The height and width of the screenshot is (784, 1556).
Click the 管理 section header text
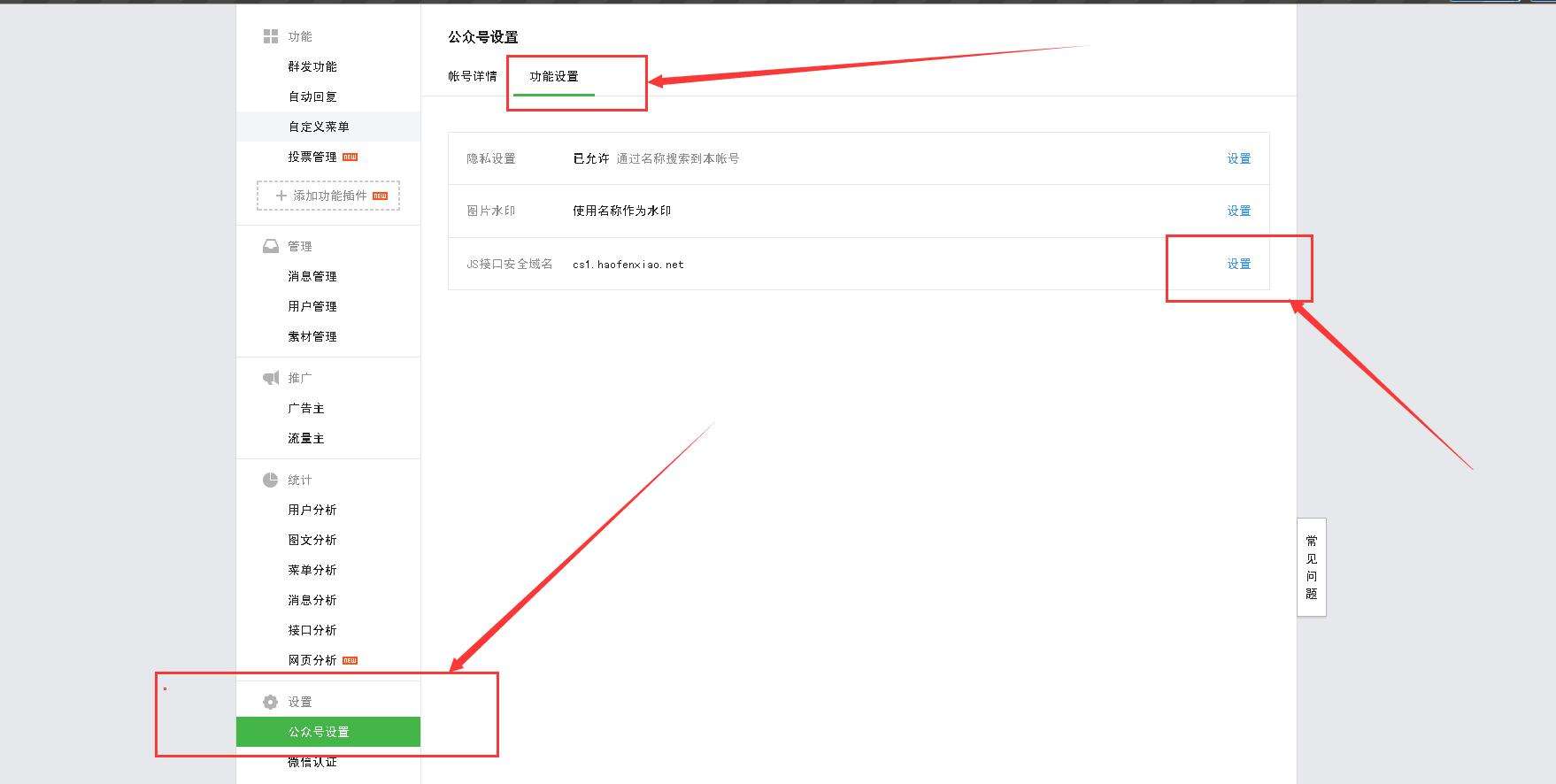300,246
